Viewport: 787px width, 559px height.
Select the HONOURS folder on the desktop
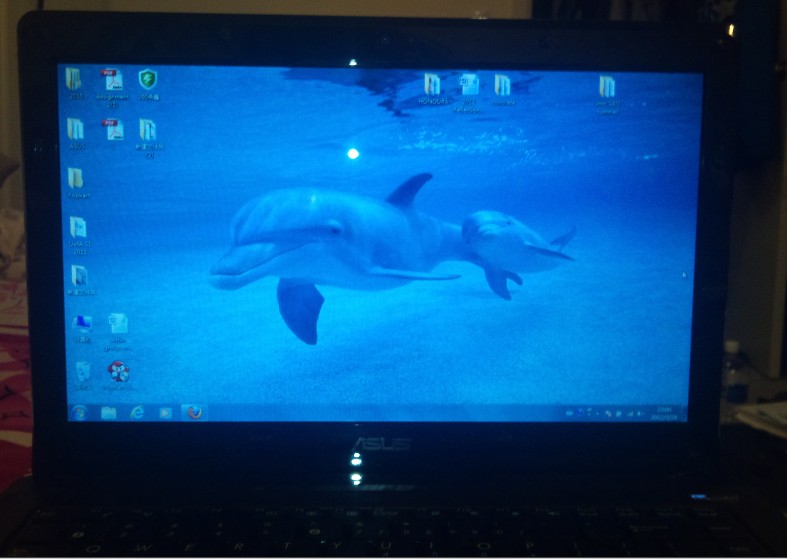[432, 86]
